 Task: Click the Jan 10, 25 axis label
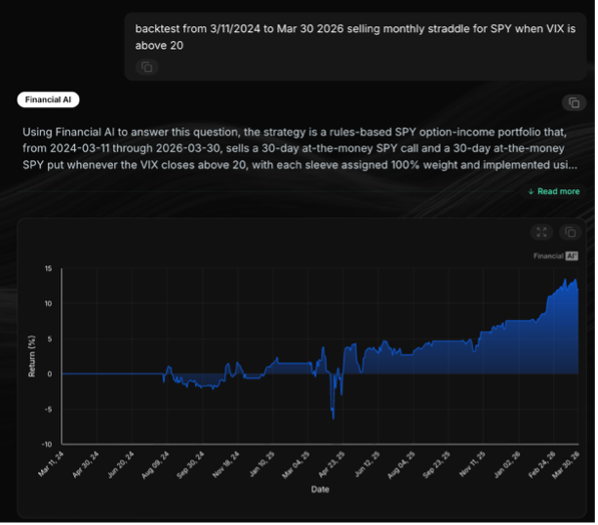[262, 464]
